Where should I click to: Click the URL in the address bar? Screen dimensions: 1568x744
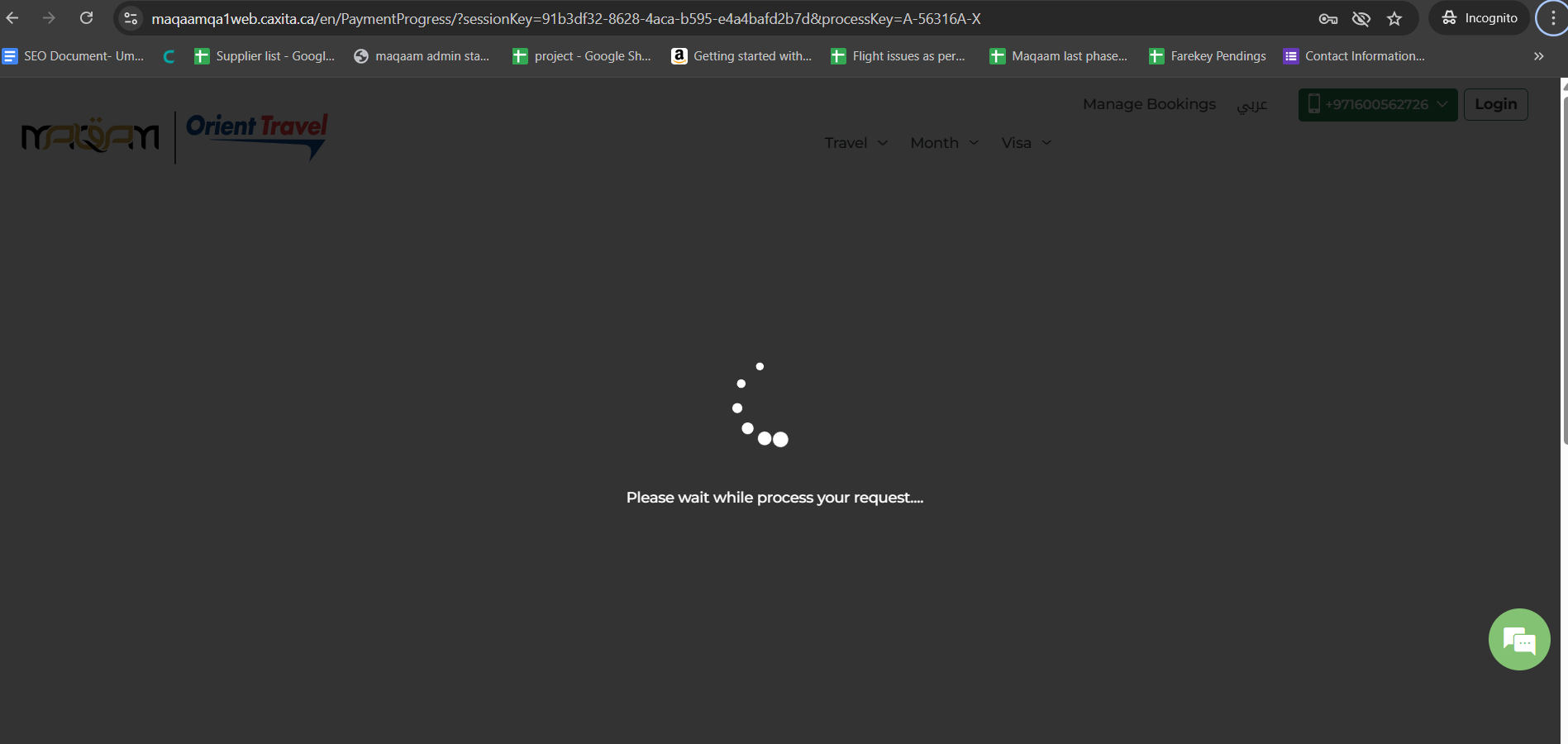click(565, 18)
